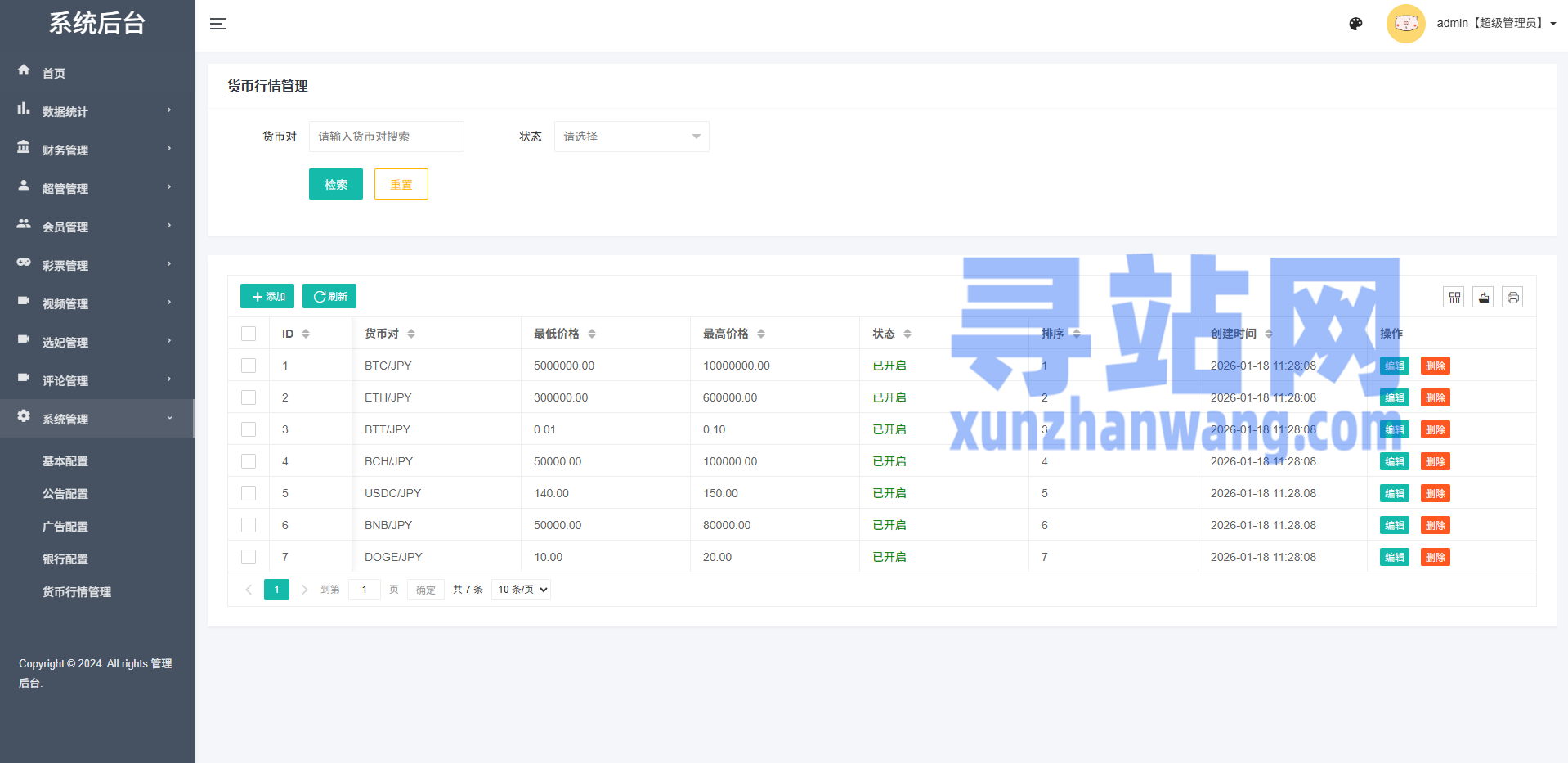Click the 检索 search button
The image size is (1568, 763).
coord(335,185)
